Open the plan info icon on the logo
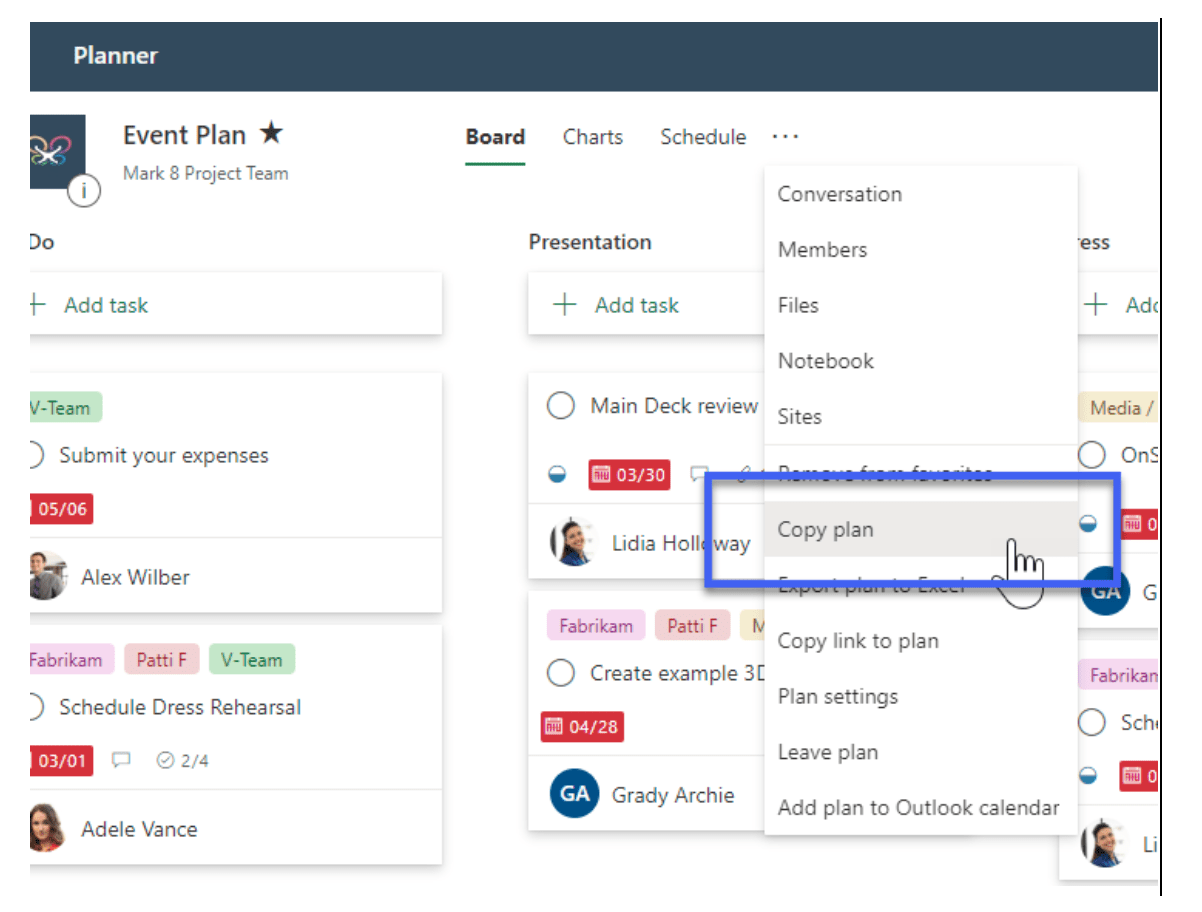Viewport: 1202px width, 912px height. pyautogui.click(x=84, y=189)
